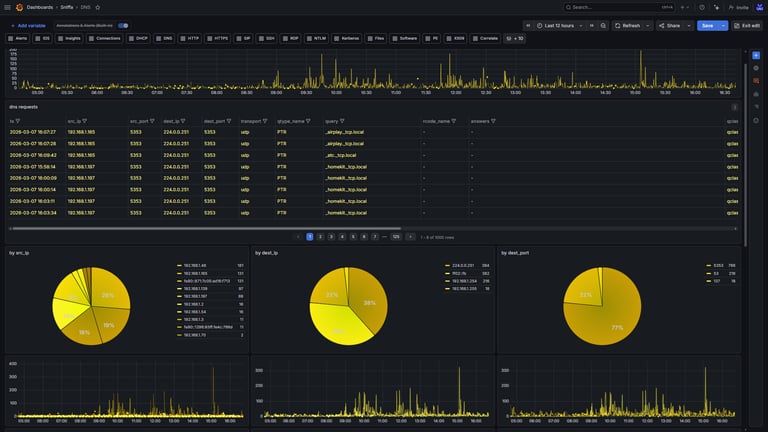Click the blue add panel icon in sidebar
This screenshot has height=432, width=768.
tap(756, 55)
